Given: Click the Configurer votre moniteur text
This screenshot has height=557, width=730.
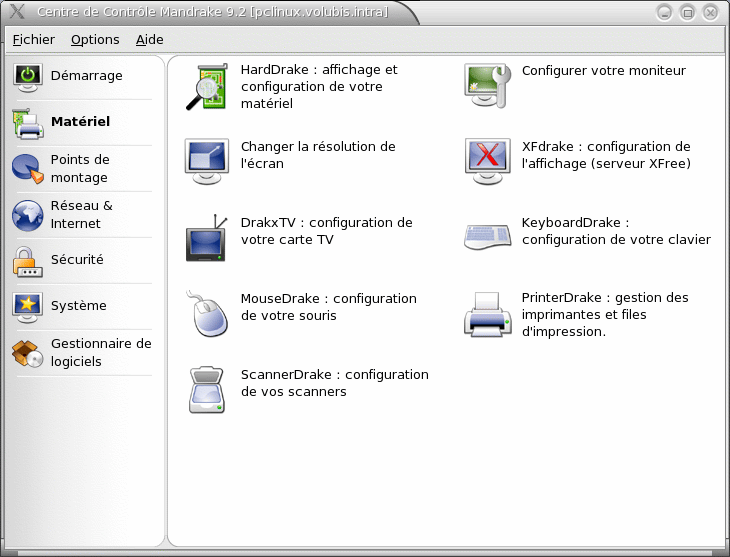Looking at the screenshot, I should (603, 71).
